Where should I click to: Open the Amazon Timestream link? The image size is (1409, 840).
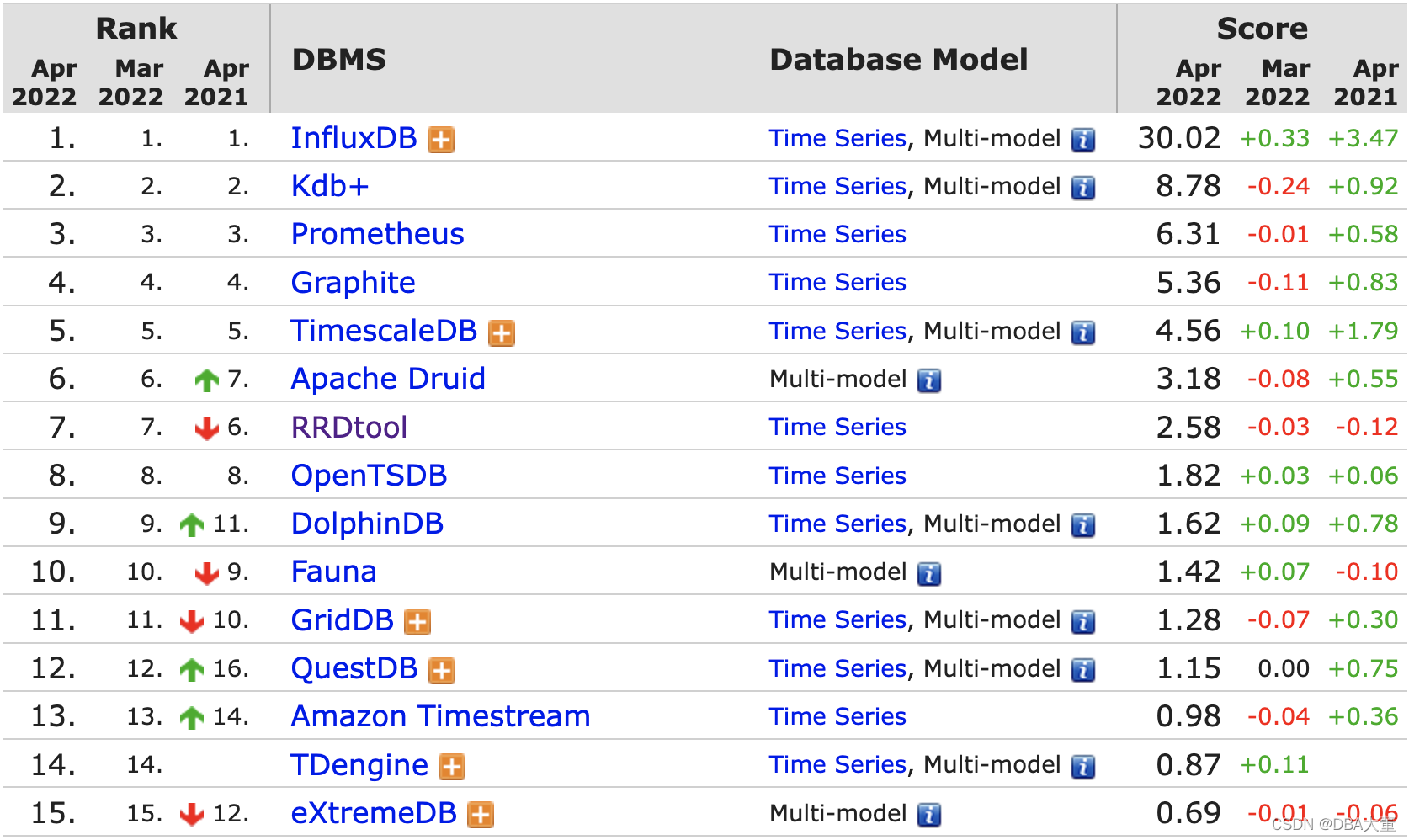[x=439, y=717]
